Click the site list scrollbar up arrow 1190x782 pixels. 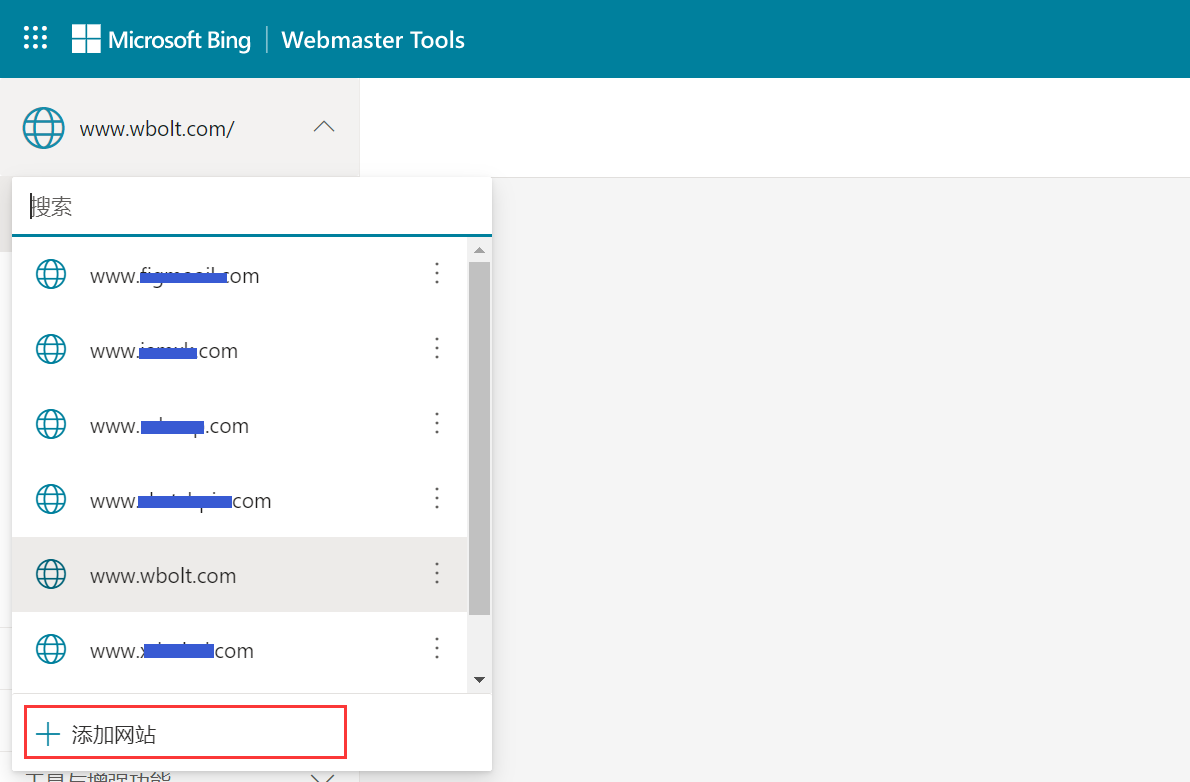tap(479, 250)
